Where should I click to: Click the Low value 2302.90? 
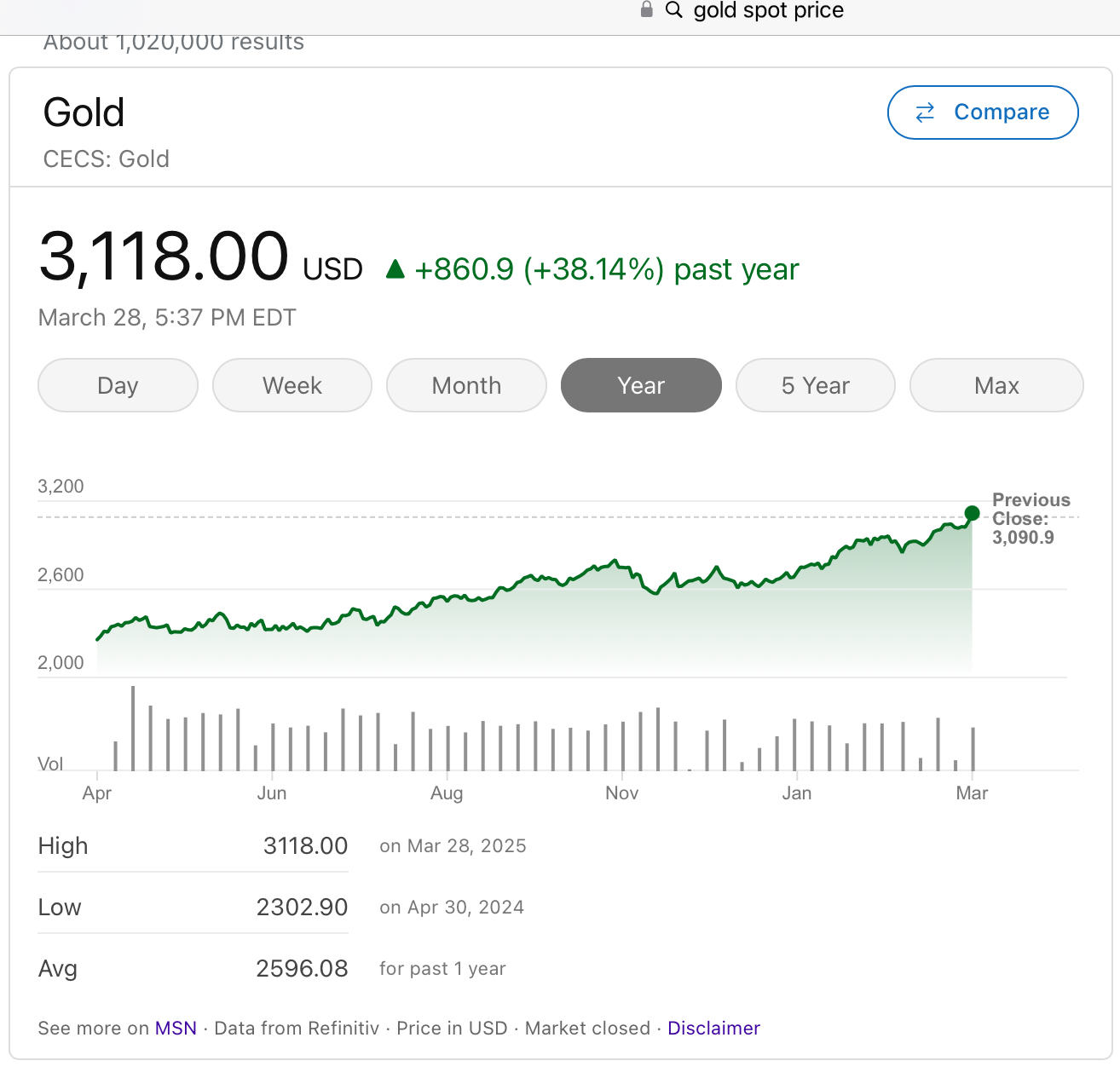click(x=302, y=908)
